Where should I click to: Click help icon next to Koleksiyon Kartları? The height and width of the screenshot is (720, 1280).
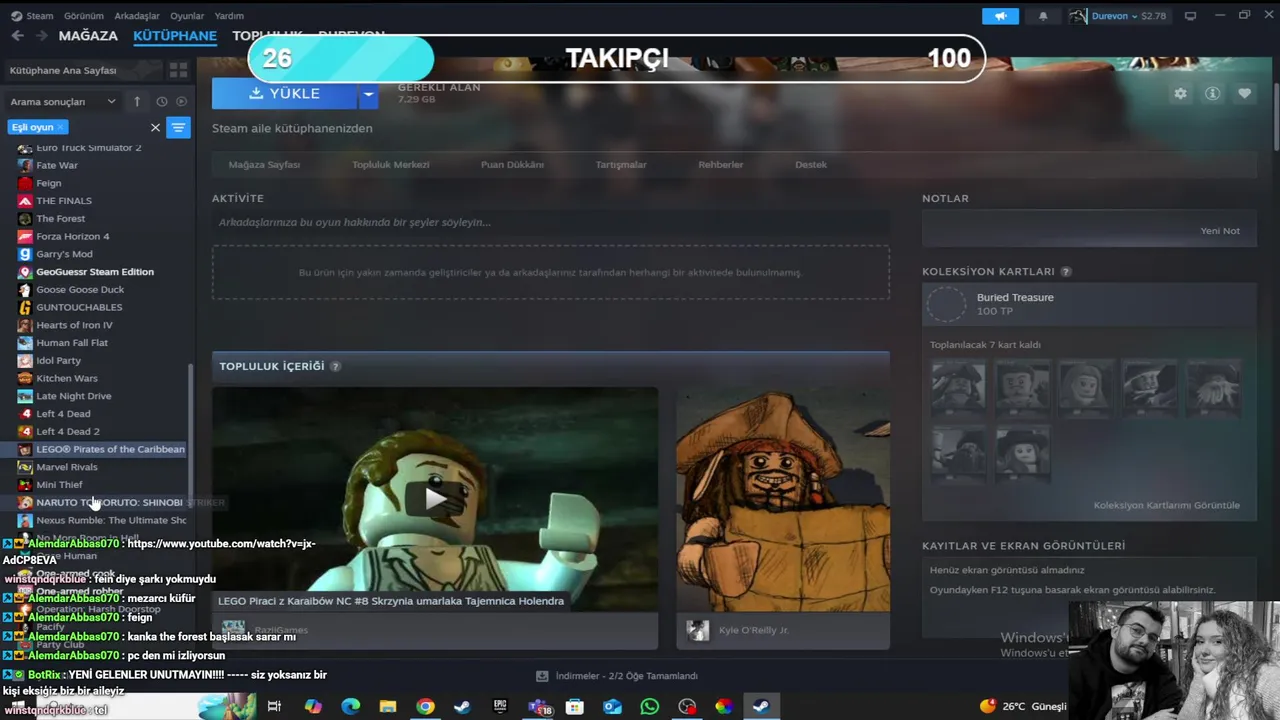pos(1066,272)
